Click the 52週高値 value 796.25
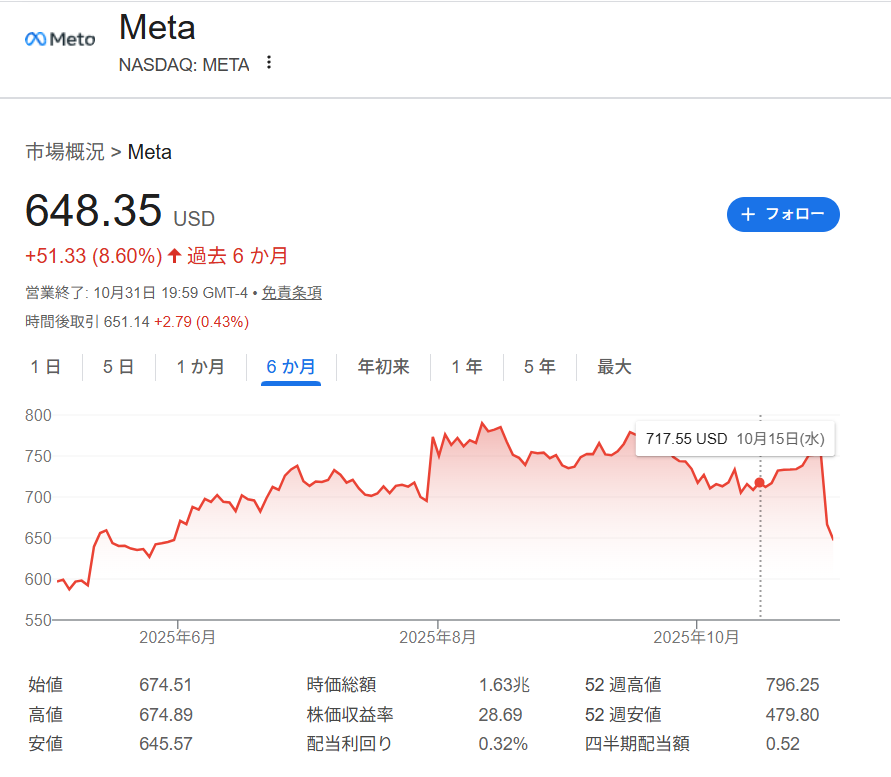Screen dimensions: 891x777 (x=792, y=685)
